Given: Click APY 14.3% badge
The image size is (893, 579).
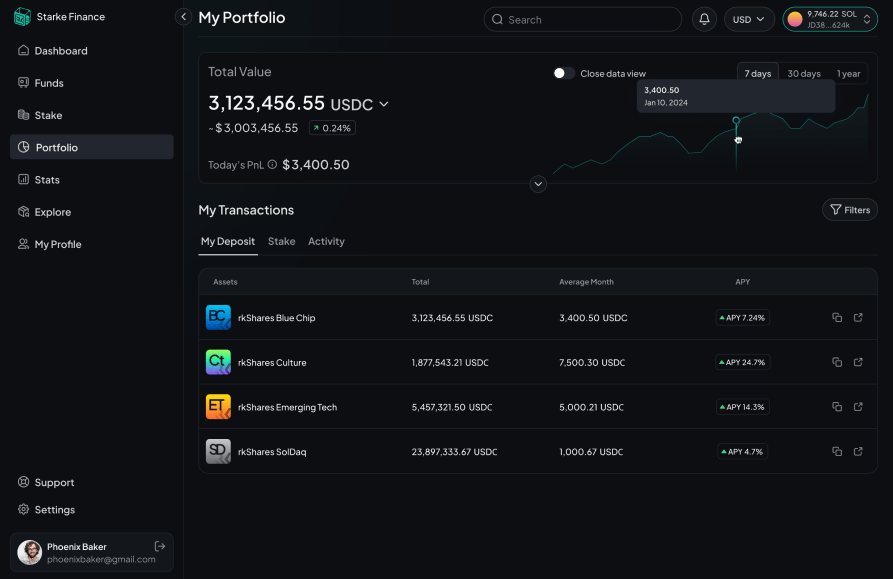Looking at the screenshot, I should click(x=743, y=406).
